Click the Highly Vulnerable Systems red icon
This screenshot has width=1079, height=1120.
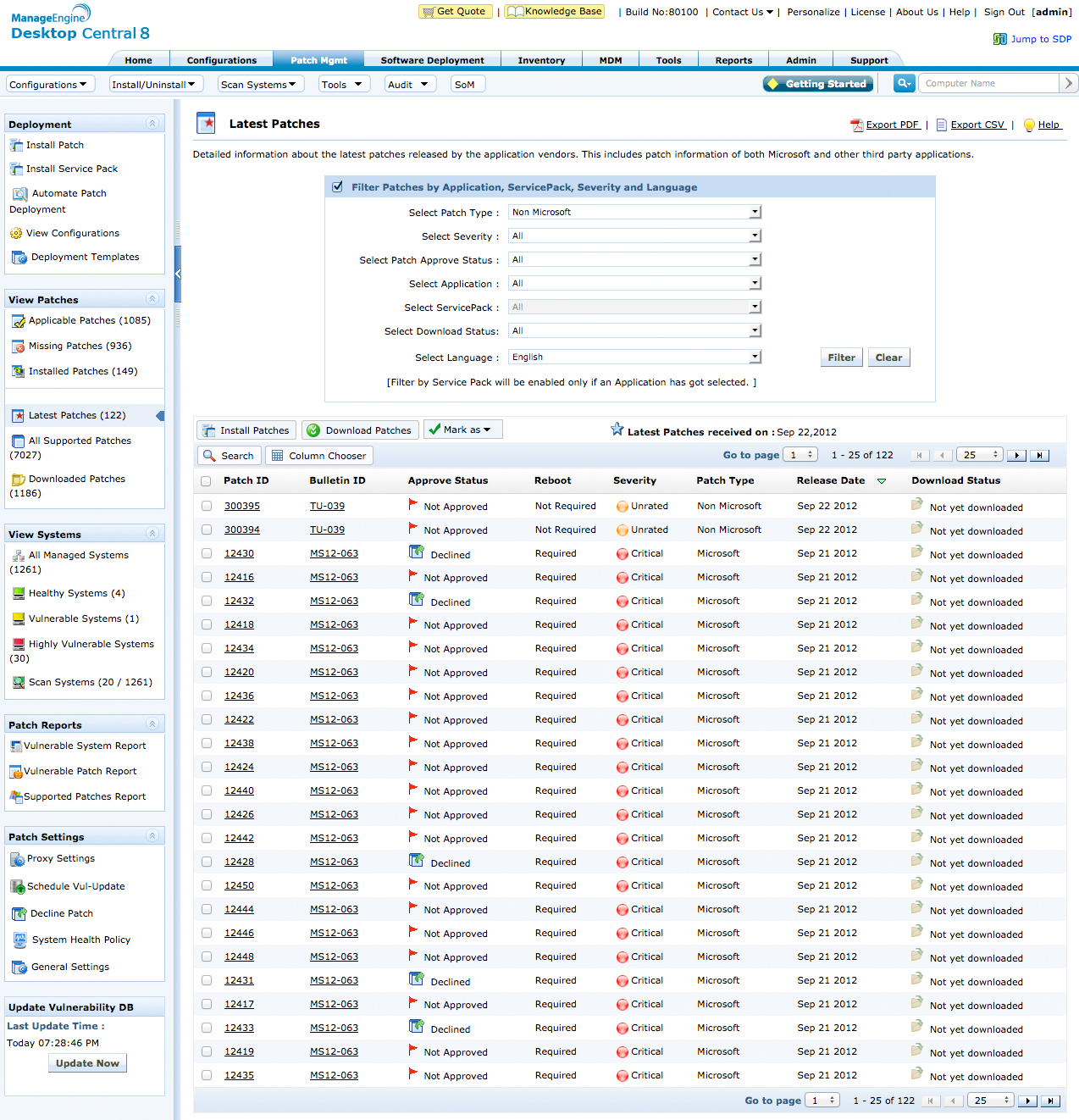pos(19,645)
